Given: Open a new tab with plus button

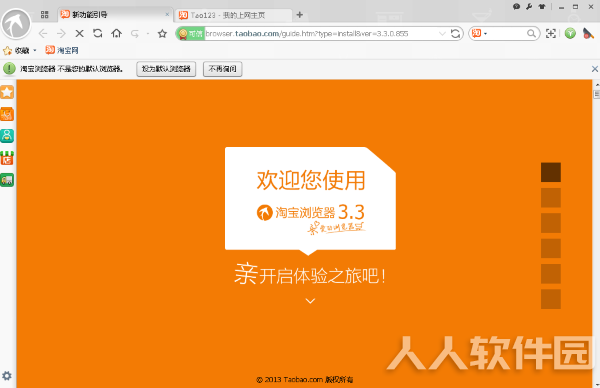Looking at the screenshot, I should [x=300, y=15].
